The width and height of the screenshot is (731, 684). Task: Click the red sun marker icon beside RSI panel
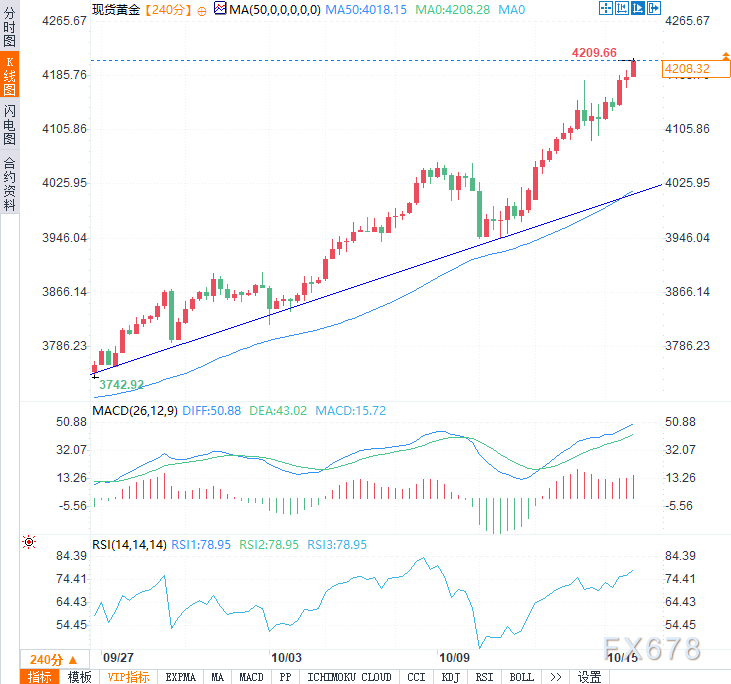coord(28,542)
